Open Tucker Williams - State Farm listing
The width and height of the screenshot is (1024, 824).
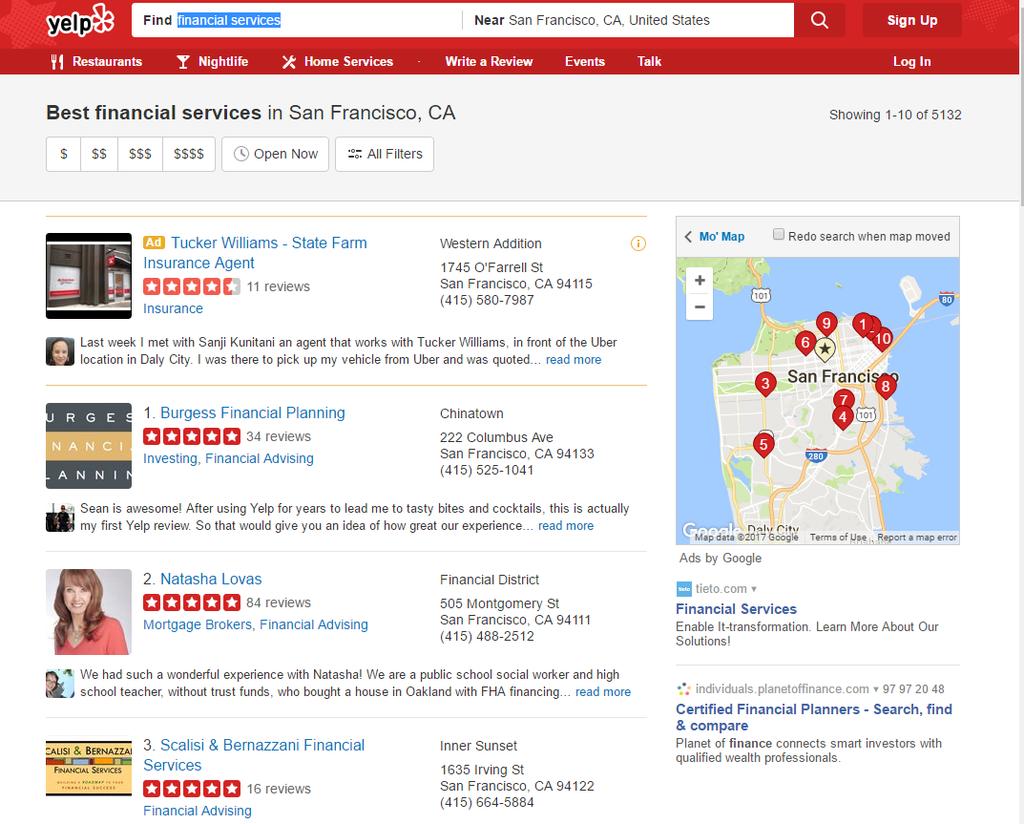255,253
